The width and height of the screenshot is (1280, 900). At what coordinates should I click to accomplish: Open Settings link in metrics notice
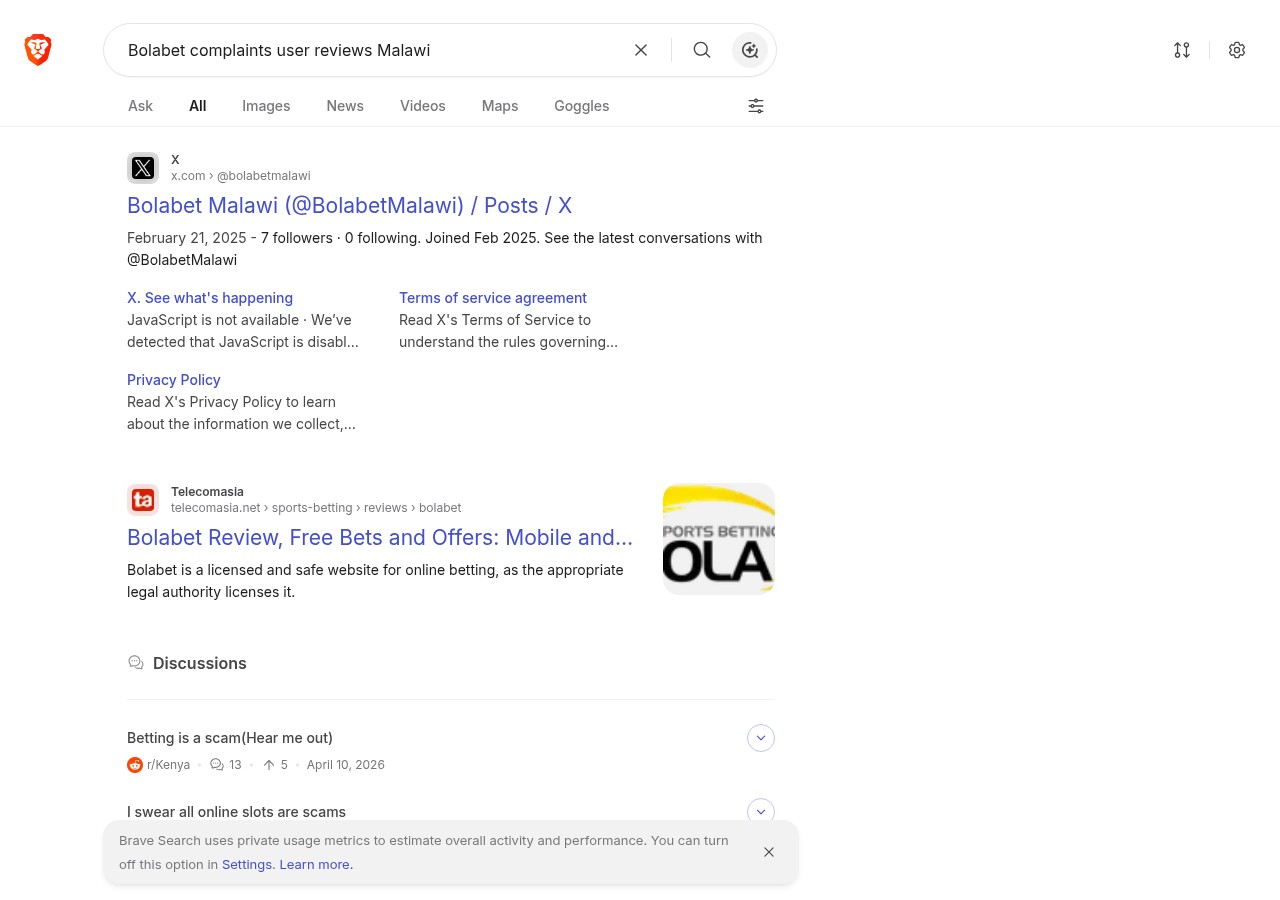[247, 865]
